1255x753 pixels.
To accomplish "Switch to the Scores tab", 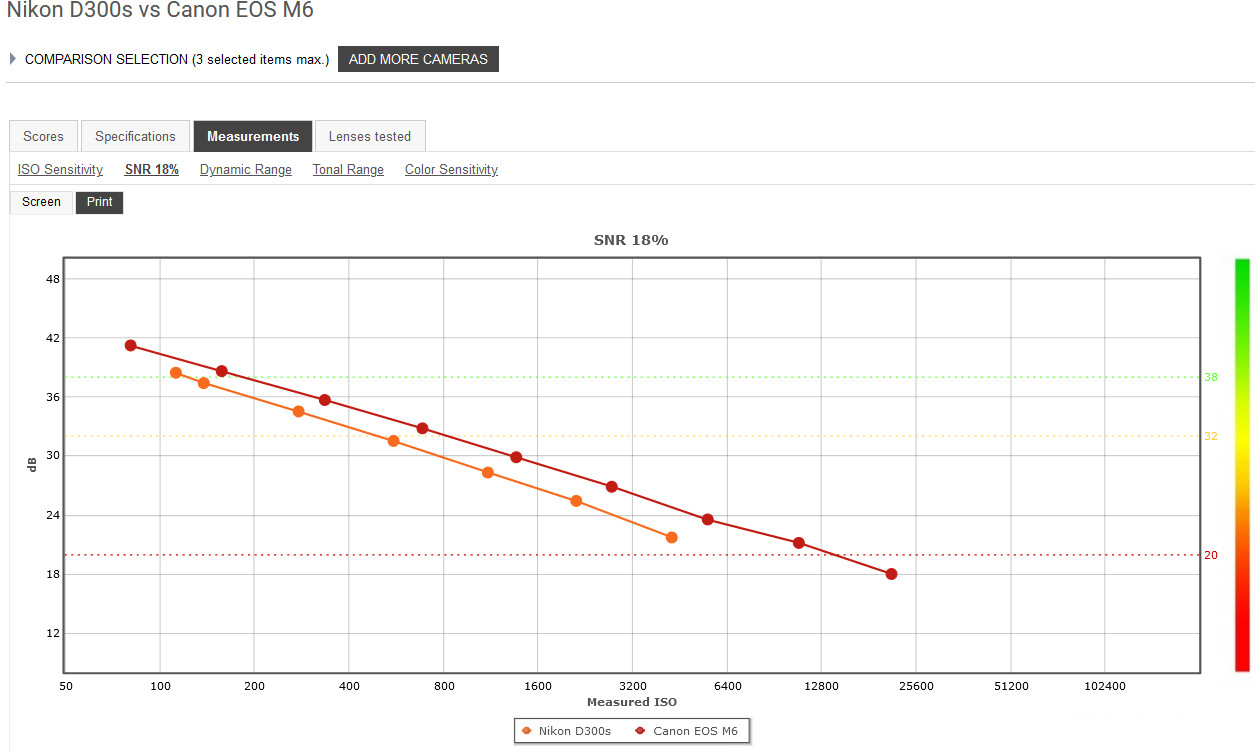I will pos(43,136).
